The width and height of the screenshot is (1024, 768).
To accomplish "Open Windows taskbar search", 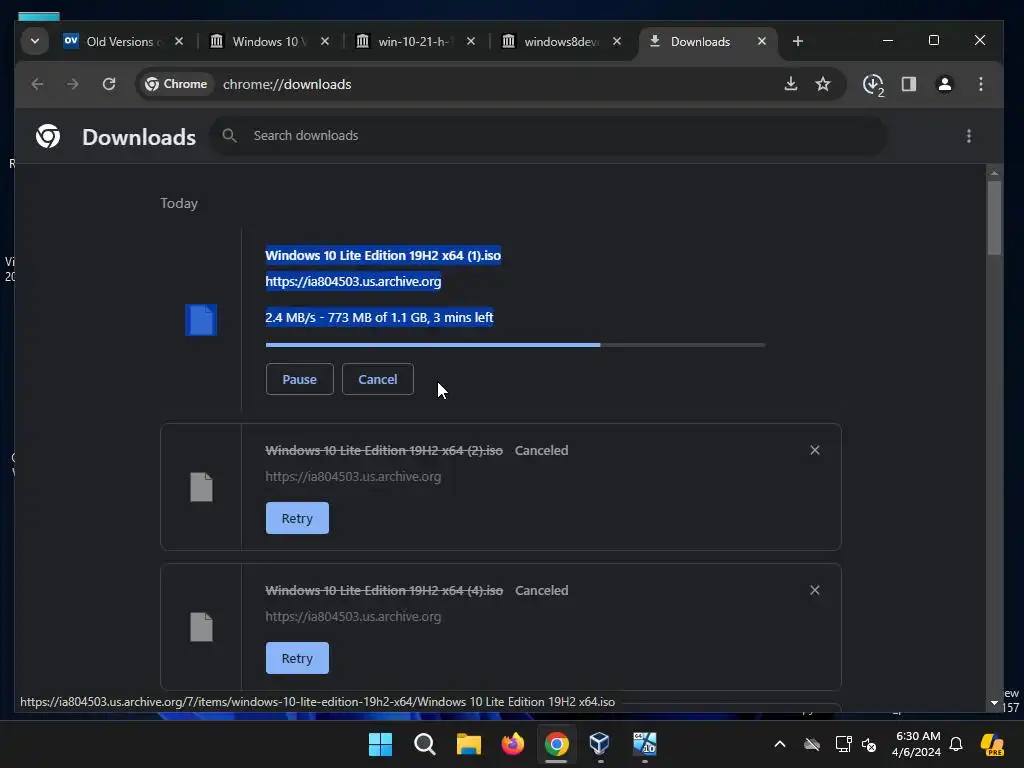I will [424, 744].
